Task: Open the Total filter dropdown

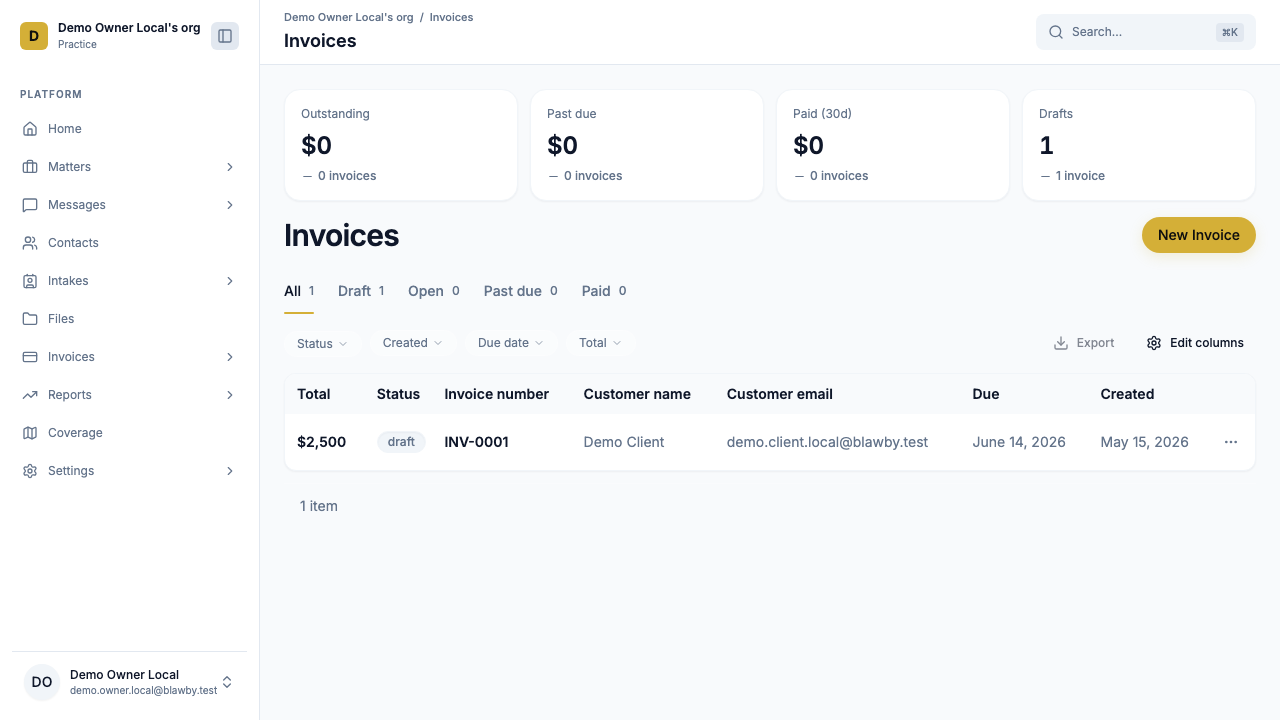Action: point(600,343)
